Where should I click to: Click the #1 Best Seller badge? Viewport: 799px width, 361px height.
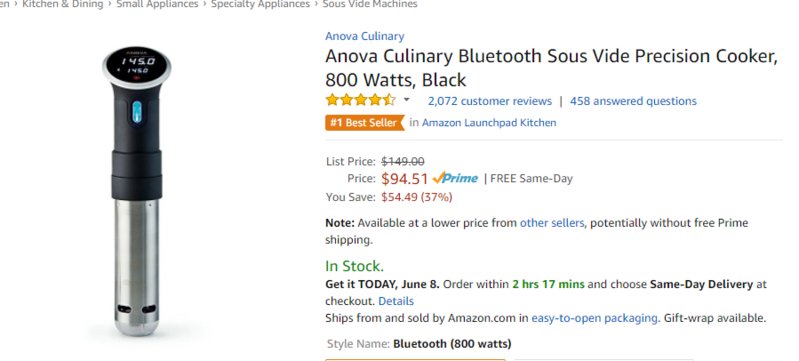(364, 122)
